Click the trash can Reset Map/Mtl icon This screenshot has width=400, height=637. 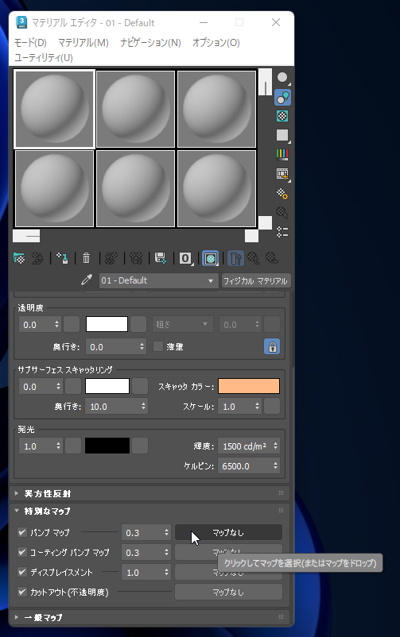(86, 258)
